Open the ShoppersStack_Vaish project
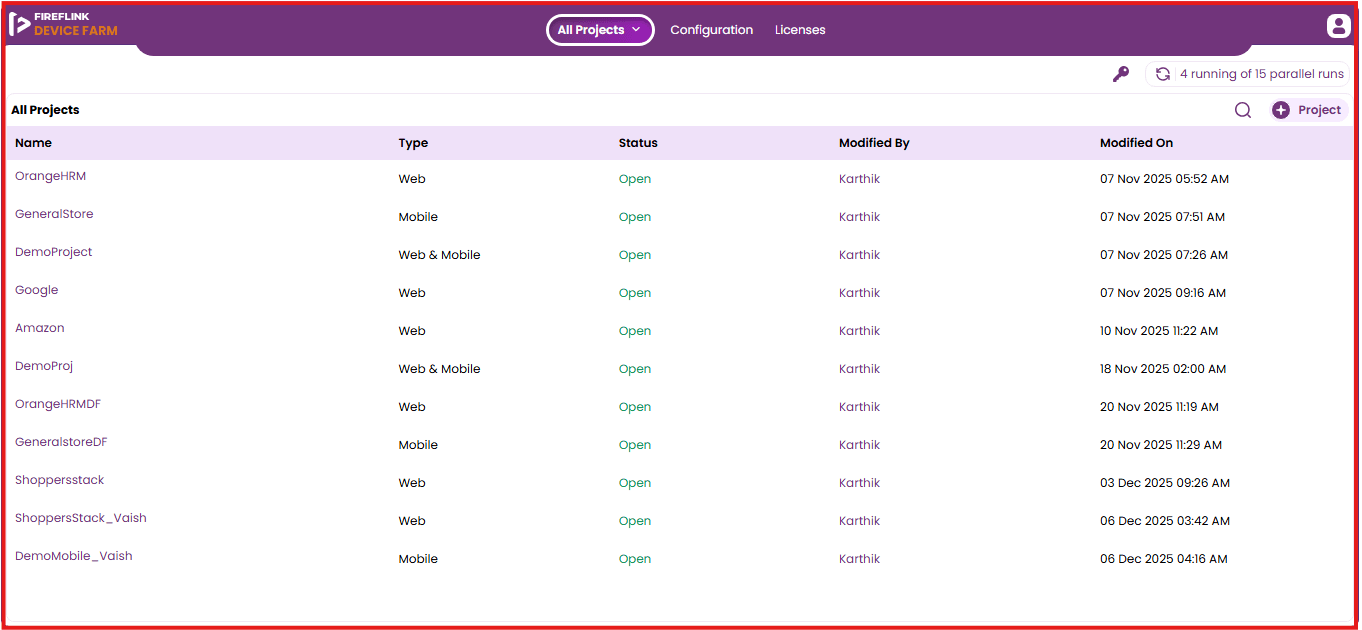This screenshot has width=1362, height=630. 81,518
